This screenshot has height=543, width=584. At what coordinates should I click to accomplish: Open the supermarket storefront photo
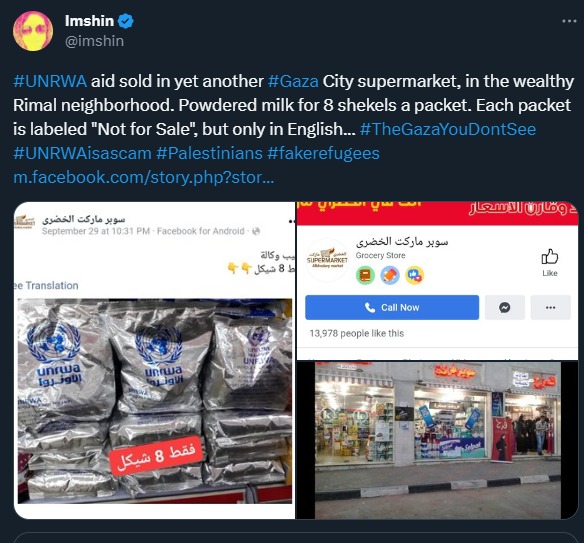click(x=438, y=440)
